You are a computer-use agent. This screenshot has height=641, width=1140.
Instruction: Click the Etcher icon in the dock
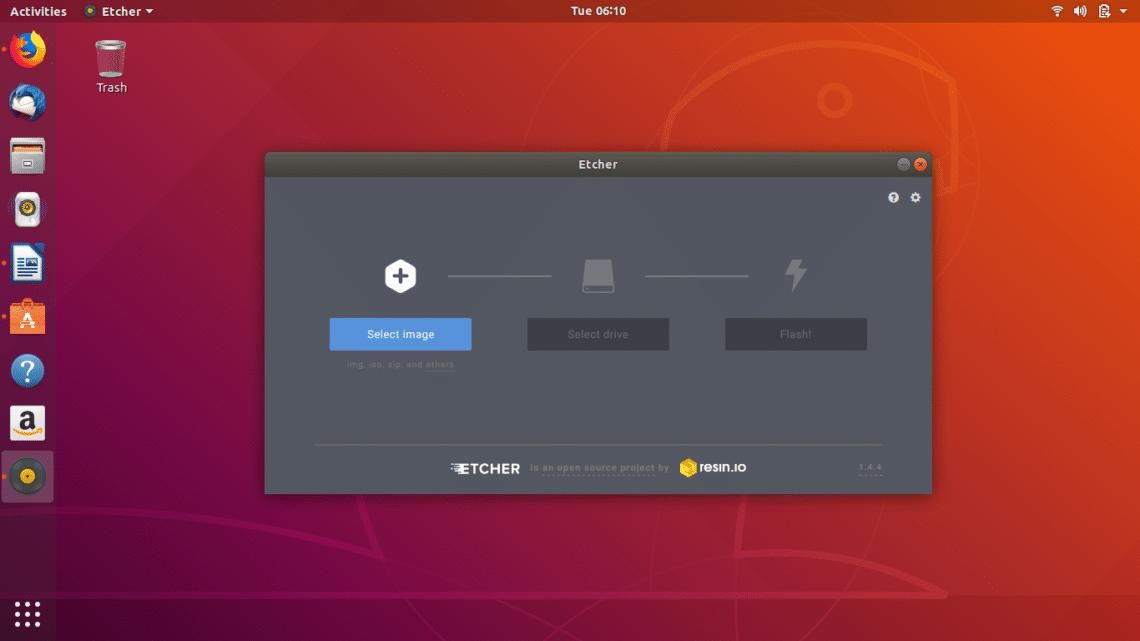click(27, 477)
